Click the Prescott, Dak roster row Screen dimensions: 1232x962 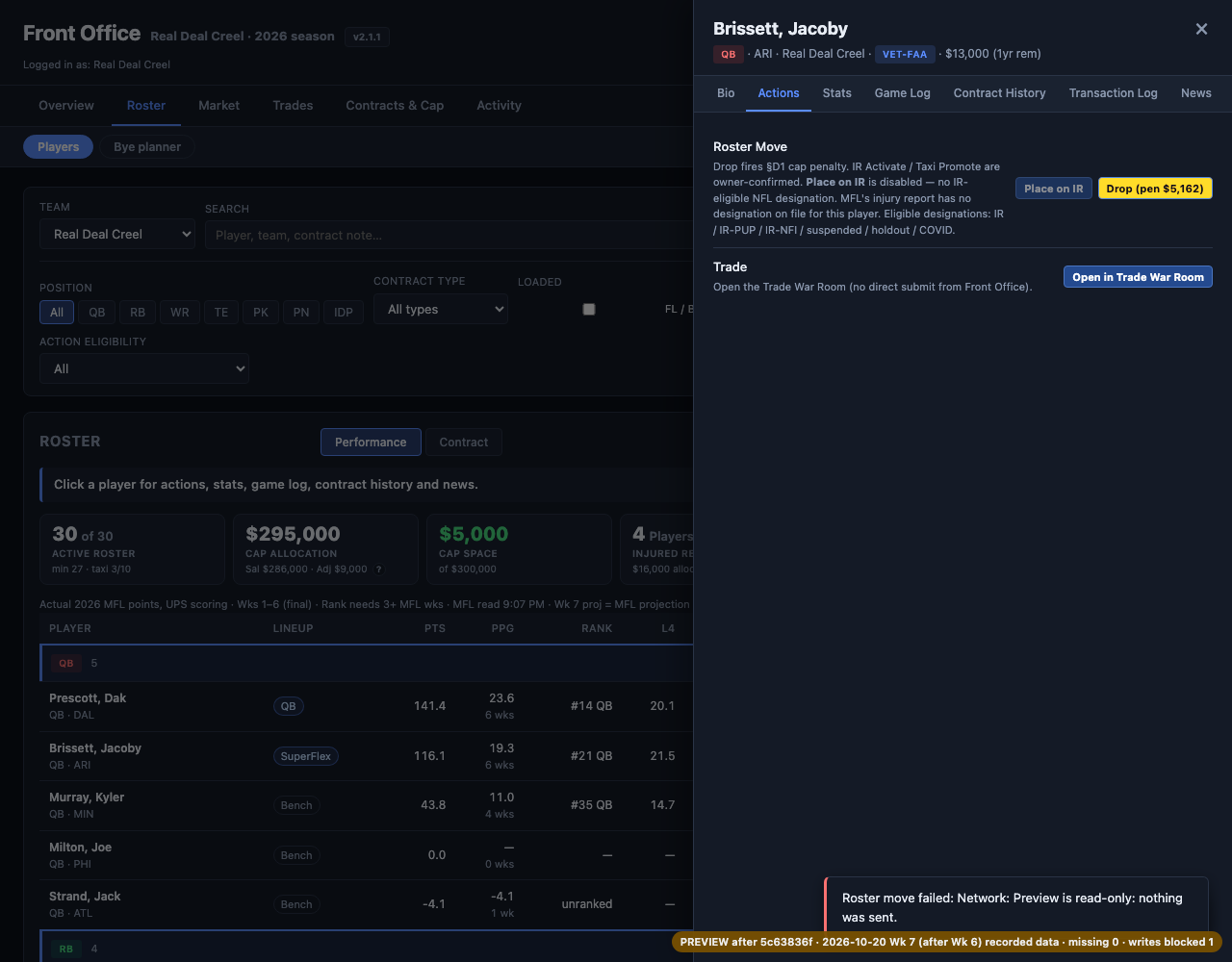(367, 706)
